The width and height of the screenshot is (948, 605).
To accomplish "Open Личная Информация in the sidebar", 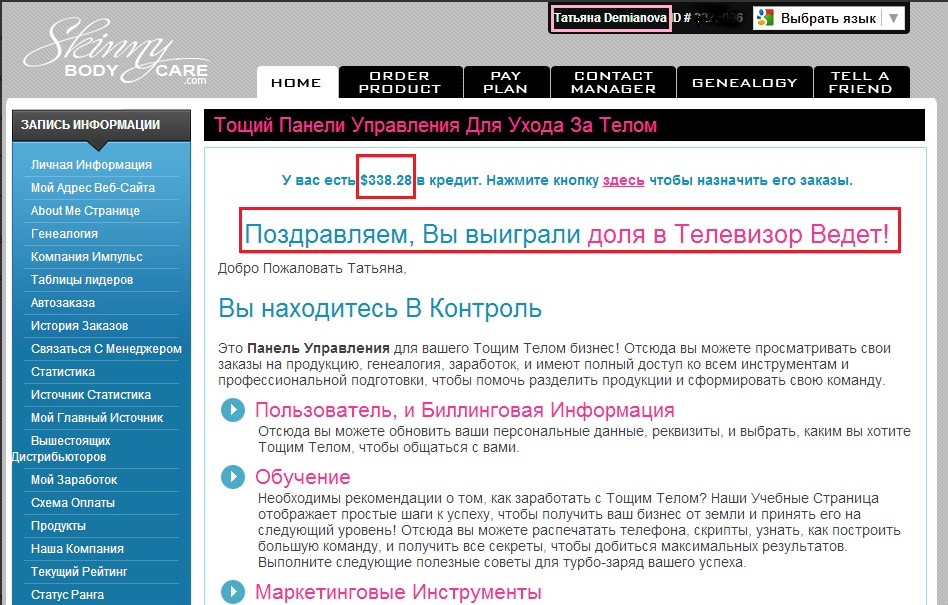I will [91, 164].
